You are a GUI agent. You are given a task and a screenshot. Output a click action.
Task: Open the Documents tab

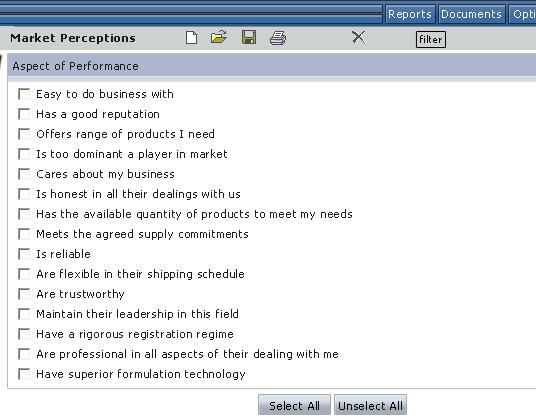[x=471, y=14]
